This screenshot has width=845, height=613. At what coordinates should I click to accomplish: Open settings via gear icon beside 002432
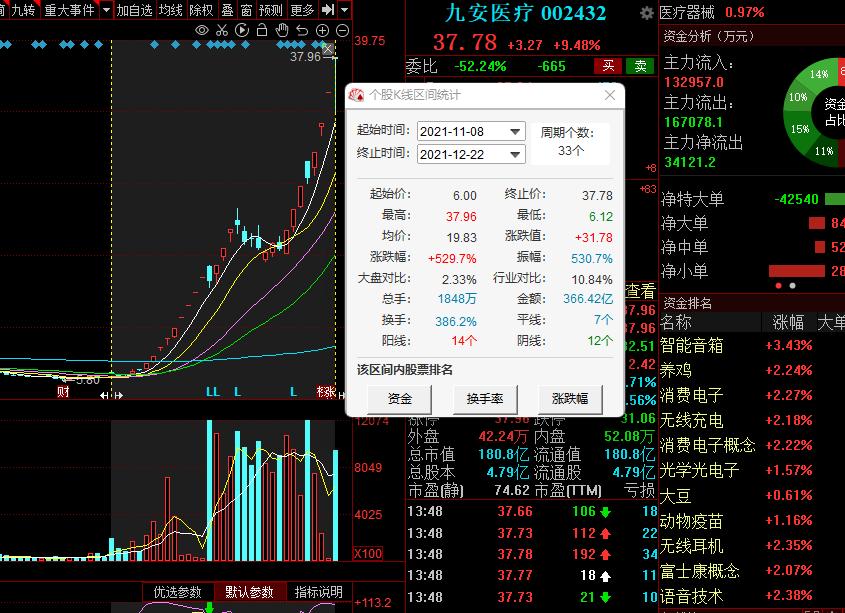pos(647,14)
